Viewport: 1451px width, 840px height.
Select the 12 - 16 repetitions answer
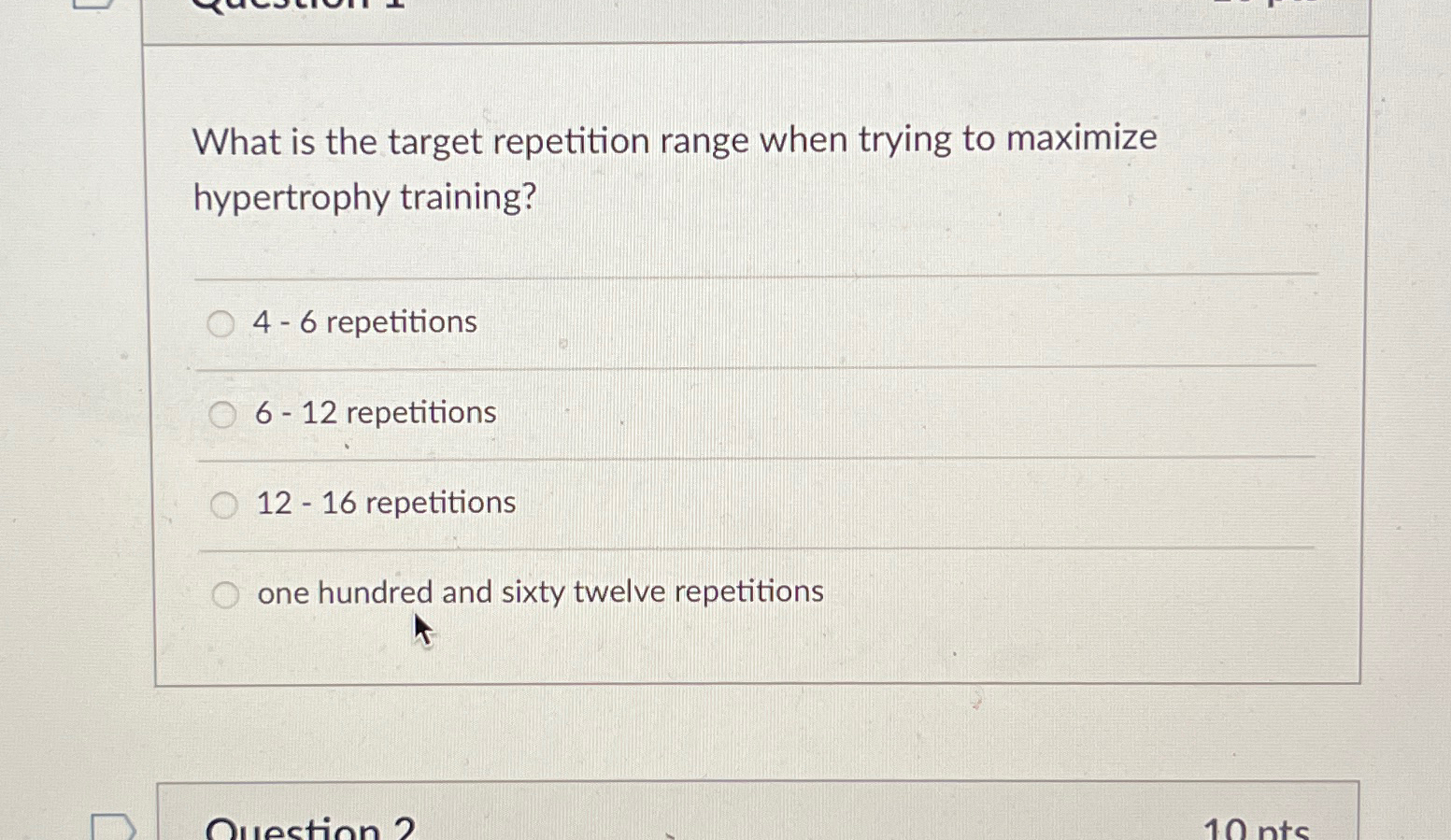point(223,505)
